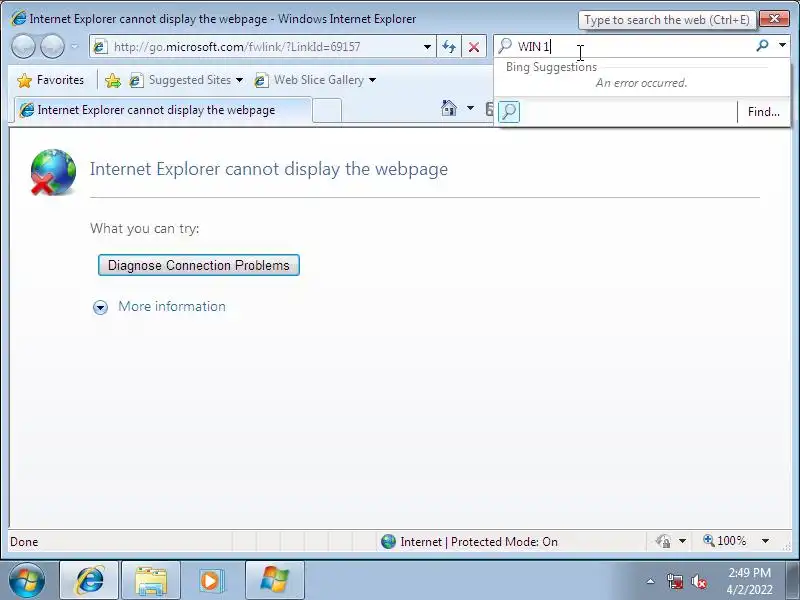Expand the address bar autocomplete dropdown
Viewport: 800px width, 600px height.
[x=427, y=47]
